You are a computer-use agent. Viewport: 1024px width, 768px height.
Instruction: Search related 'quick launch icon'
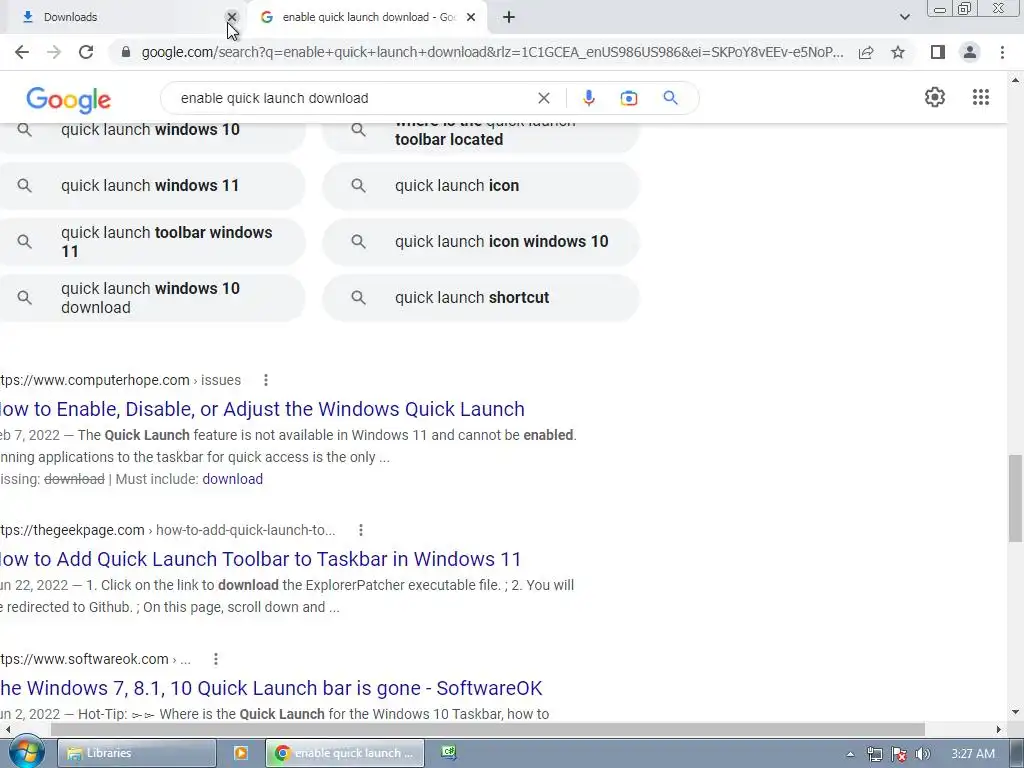481,185
